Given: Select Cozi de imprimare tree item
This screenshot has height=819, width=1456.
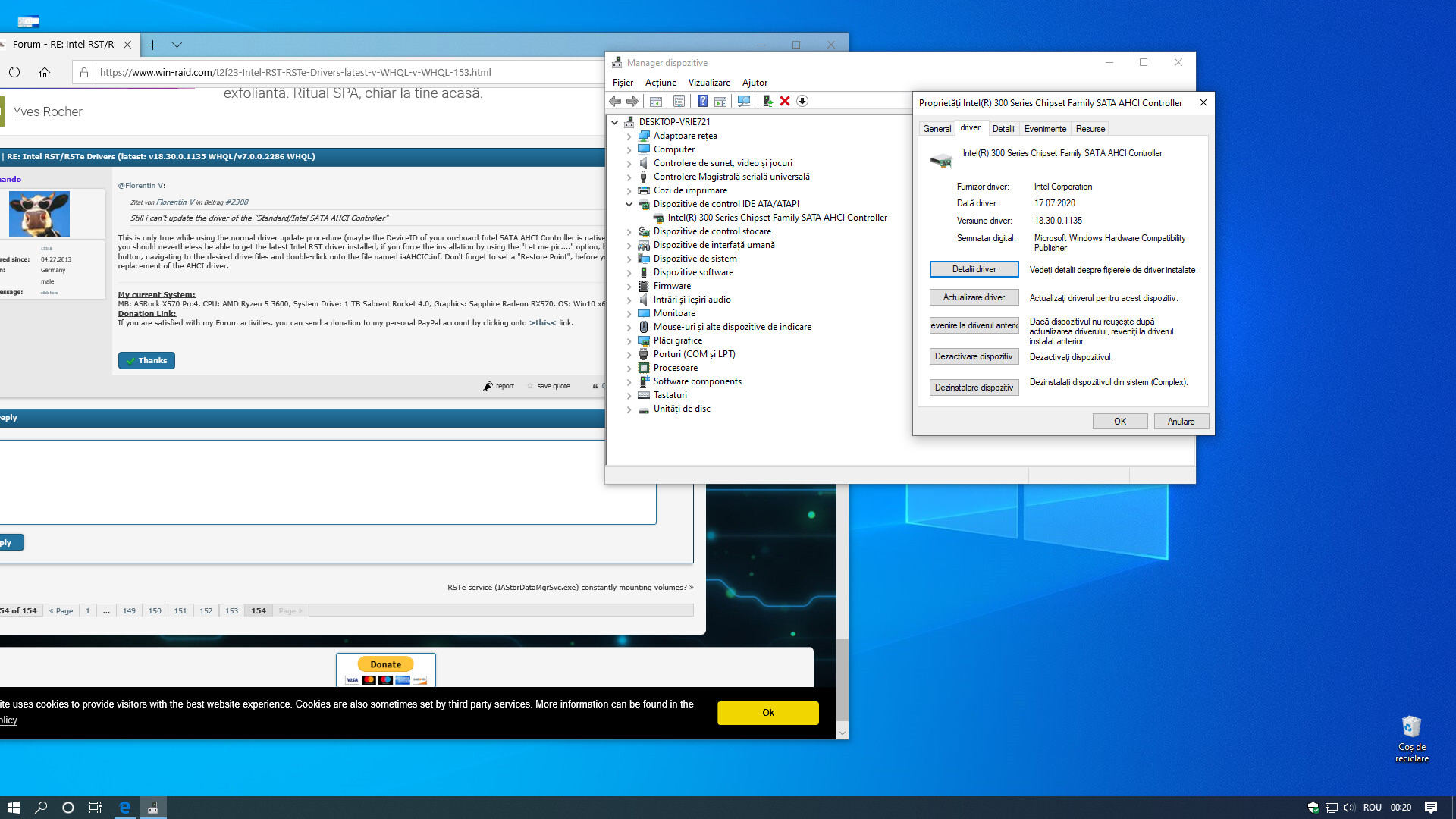Looking at the screenshot, I should click(x=690, y=190).
